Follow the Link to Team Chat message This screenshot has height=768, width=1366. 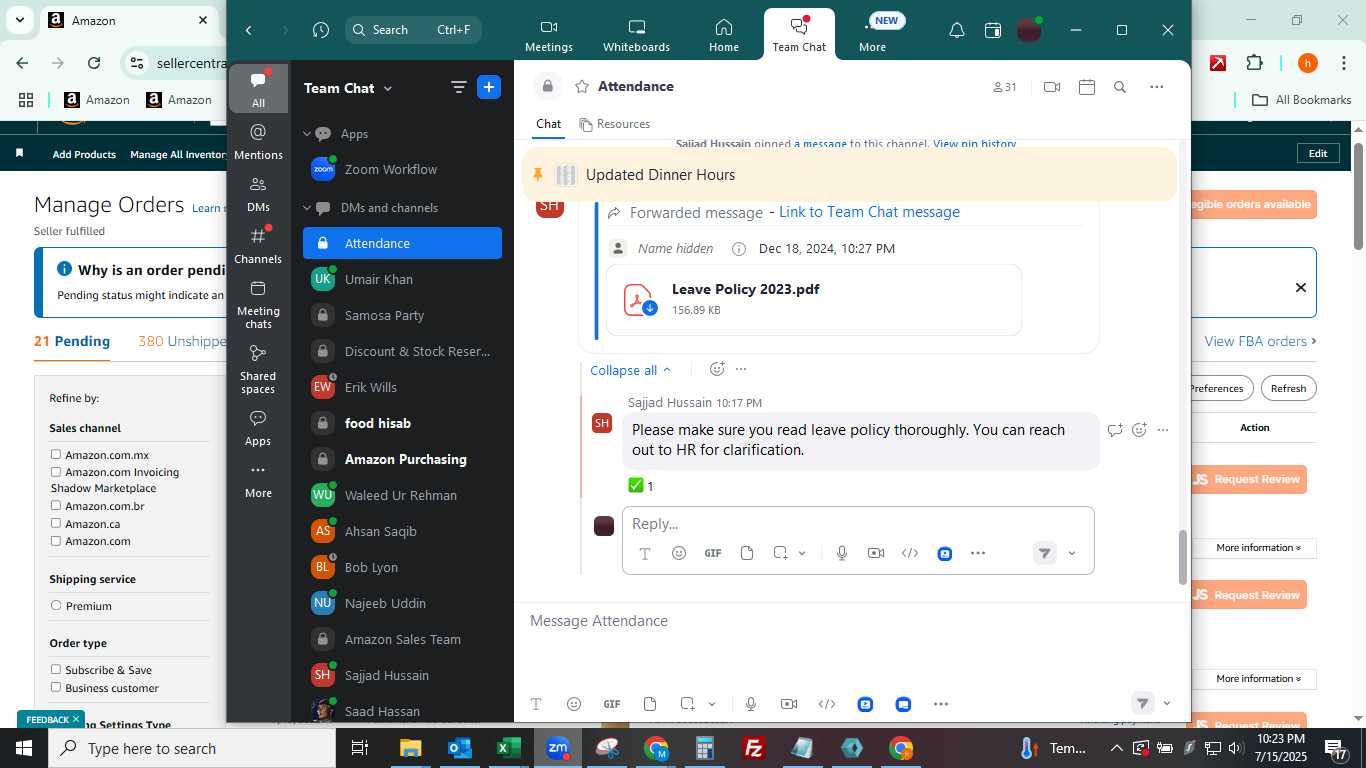click(869, 212)
